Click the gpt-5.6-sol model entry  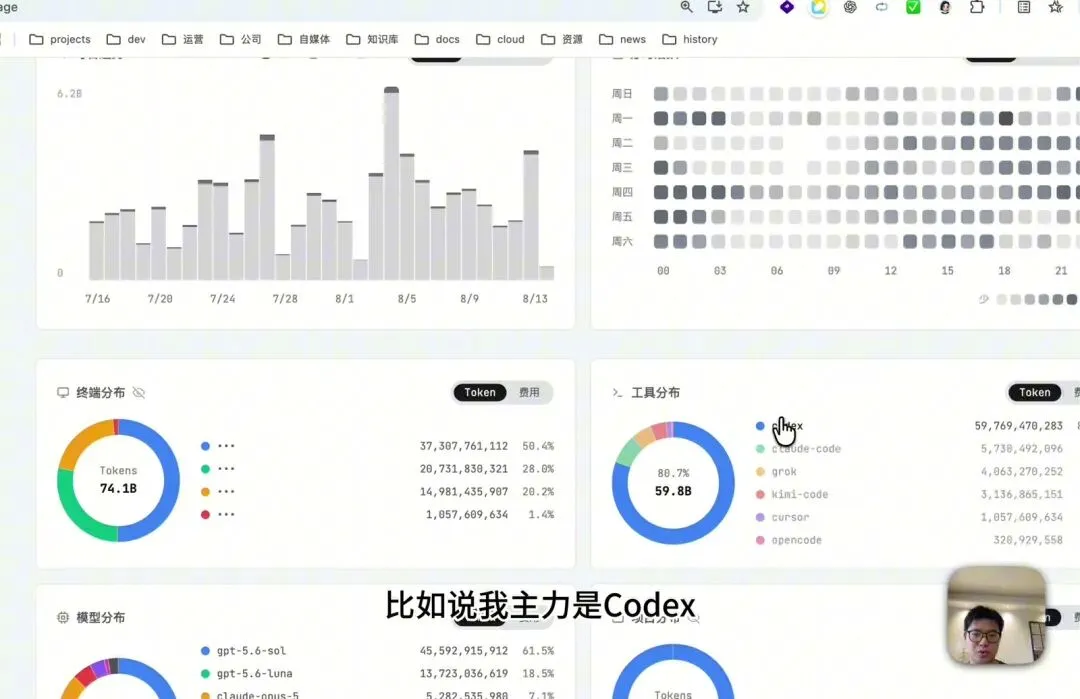251,650
